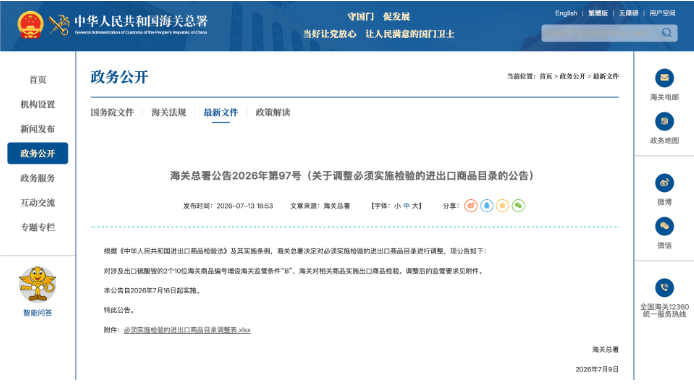Download attachment 必须实施检验的进出口商品目录调整表.xlsx
694x389 pixels.
(187, 330)
